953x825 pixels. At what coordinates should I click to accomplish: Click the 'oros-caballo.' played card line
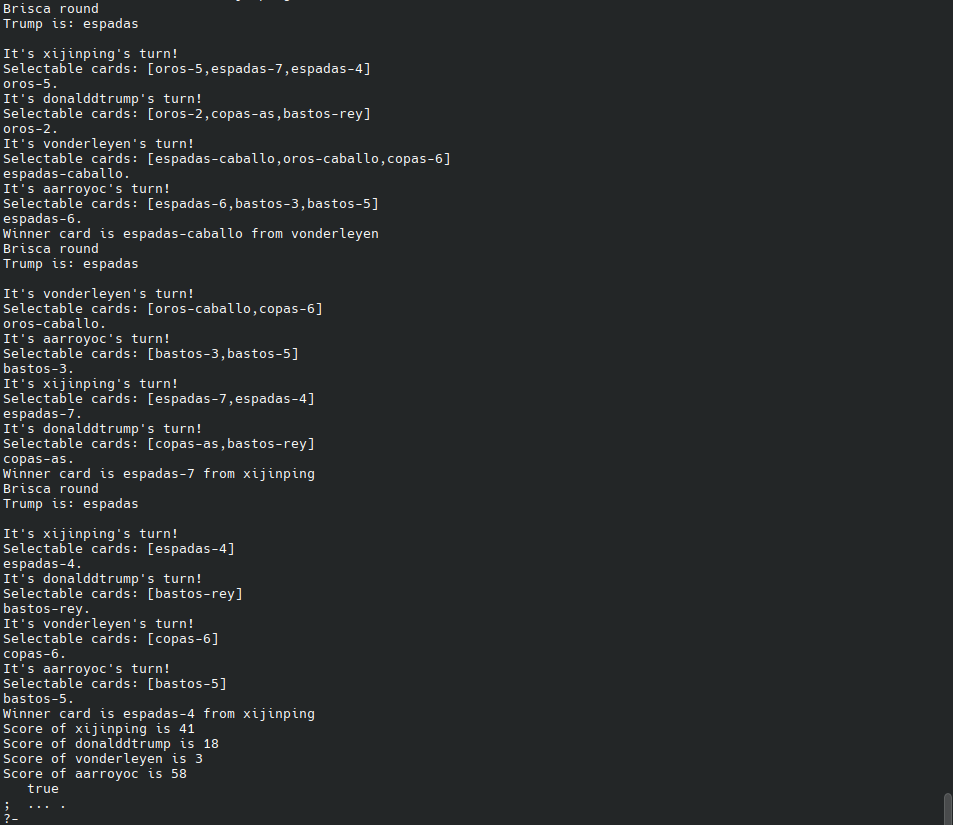(x=55, y=323)
